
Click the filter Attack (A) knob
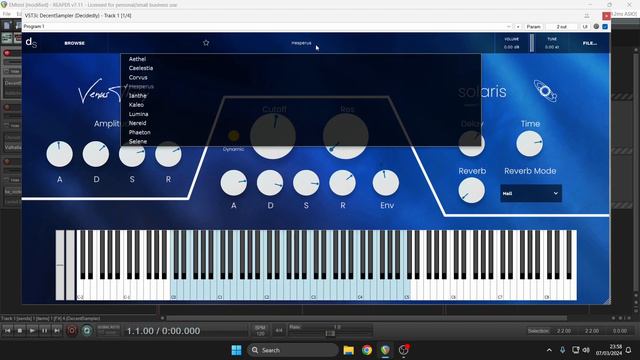(233, 183)
